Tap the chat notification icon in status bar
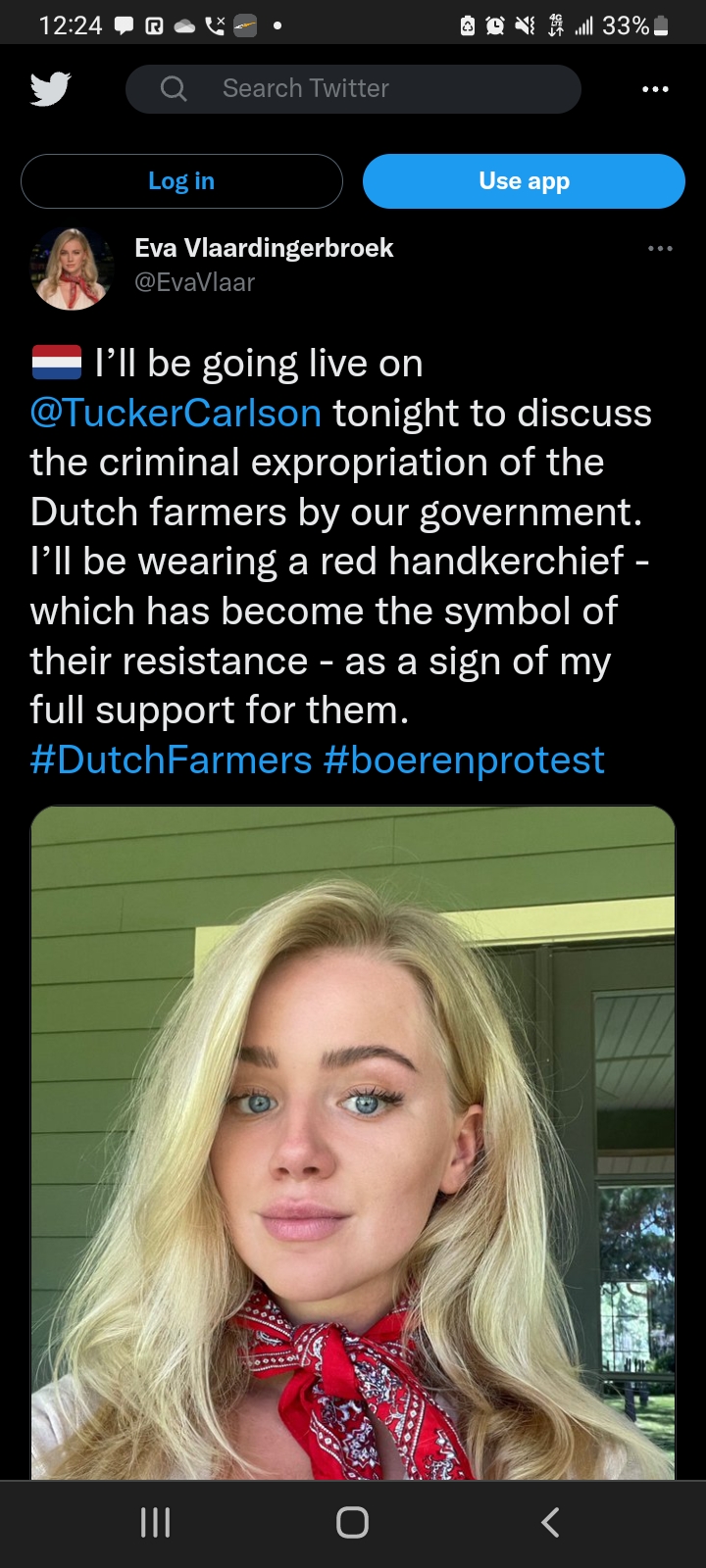 click(x=125, y=25)
